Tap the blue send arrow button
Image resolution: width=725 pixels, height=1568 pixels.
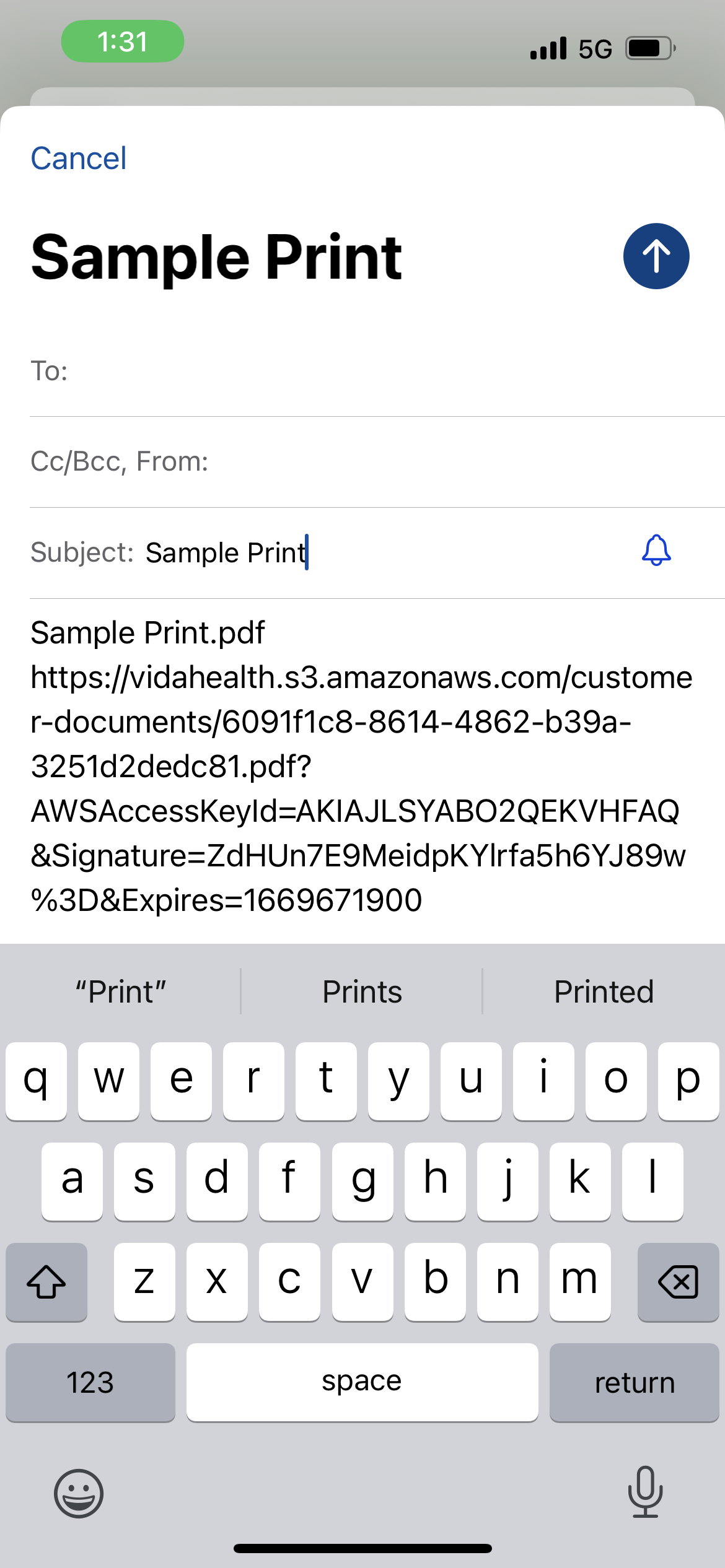pos(656,256)
